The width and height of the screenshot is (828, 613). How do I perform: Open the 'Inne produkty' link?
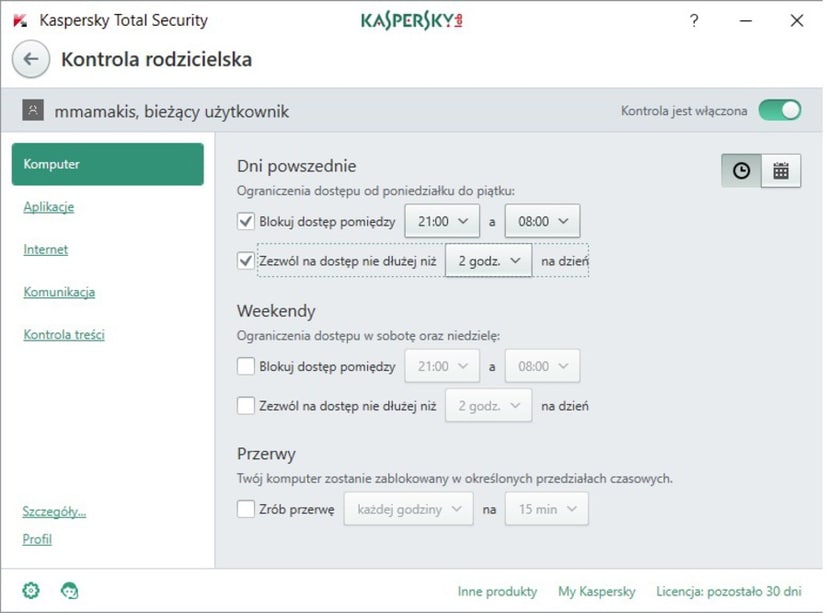pos(497,591)
